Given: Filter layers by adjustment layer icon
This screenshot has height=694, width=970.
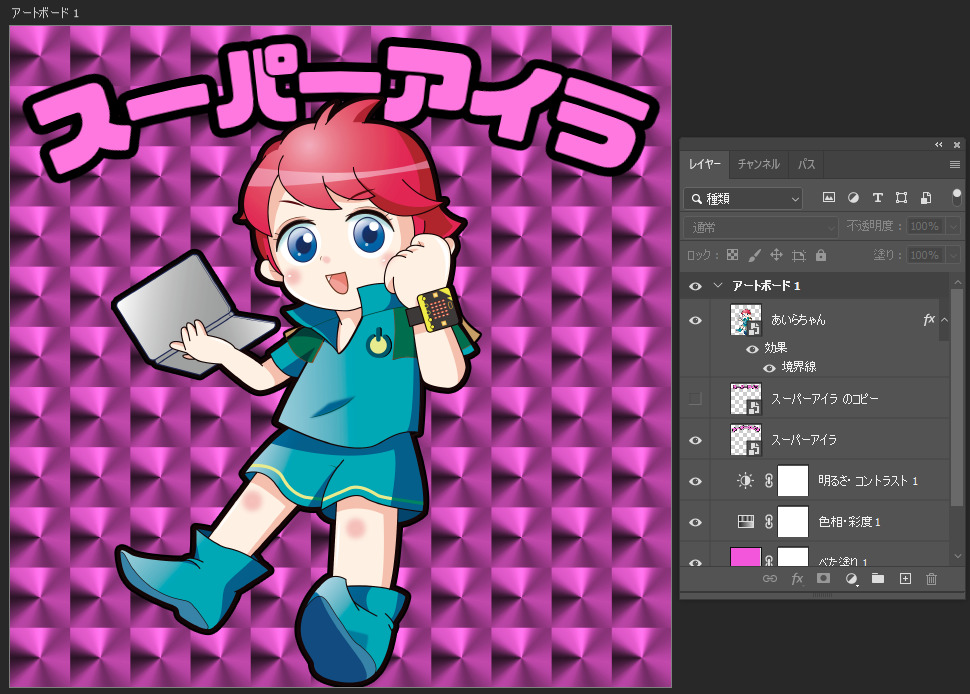Looking at the screenshot, I should [x=853, y=197].
